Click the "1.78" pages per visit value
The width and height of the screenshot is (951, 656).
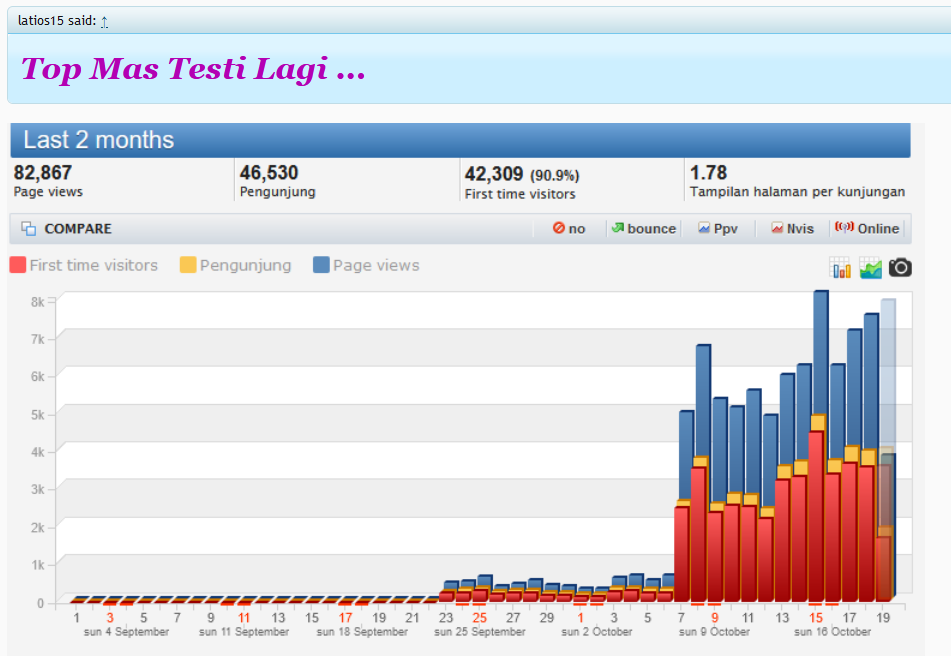tap(708, 173)
